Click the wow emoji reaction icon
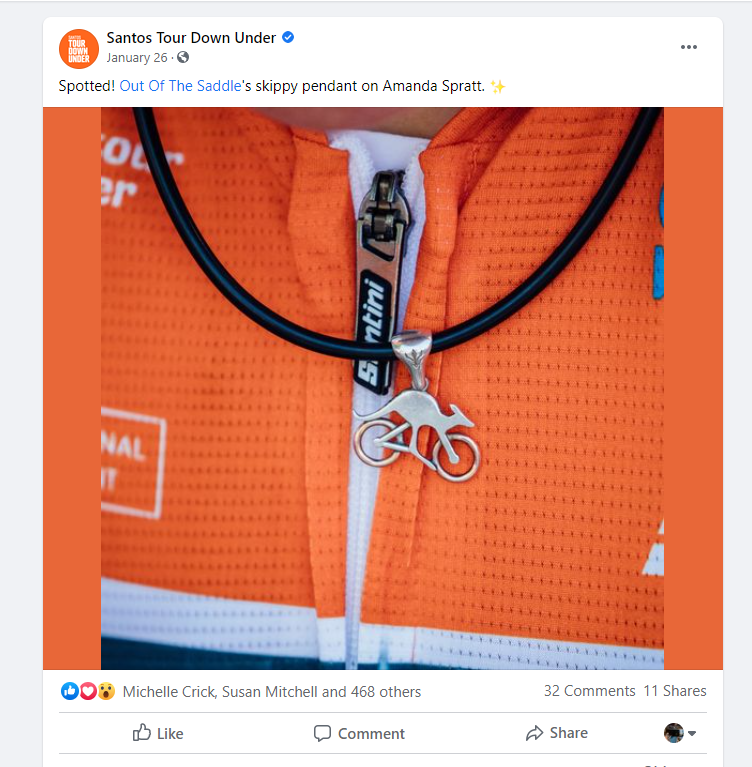 pos(106,691)
